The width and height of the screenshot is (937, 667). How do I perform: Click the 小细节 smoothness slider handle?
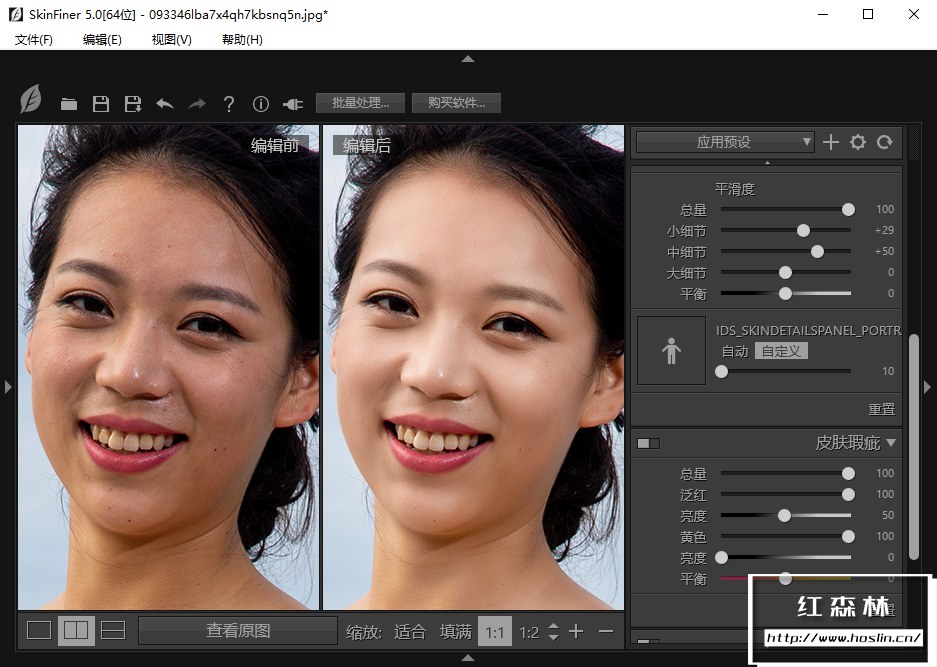point(803,231)
